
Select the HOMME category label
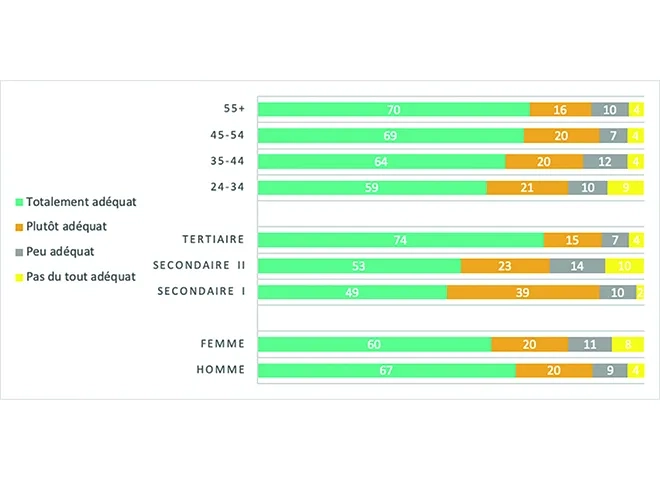click(x=223, y=371)
